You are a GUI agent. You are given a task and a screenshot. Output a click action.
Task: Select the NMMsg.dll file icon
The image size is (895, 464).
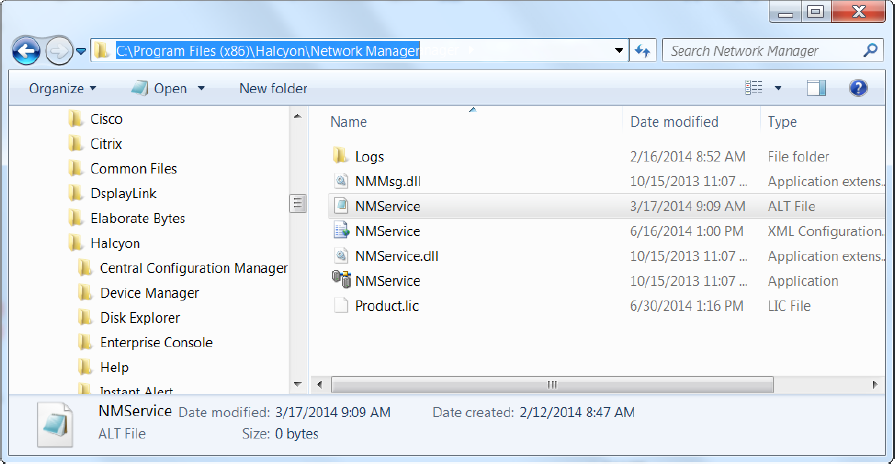(x=341, y=181)
